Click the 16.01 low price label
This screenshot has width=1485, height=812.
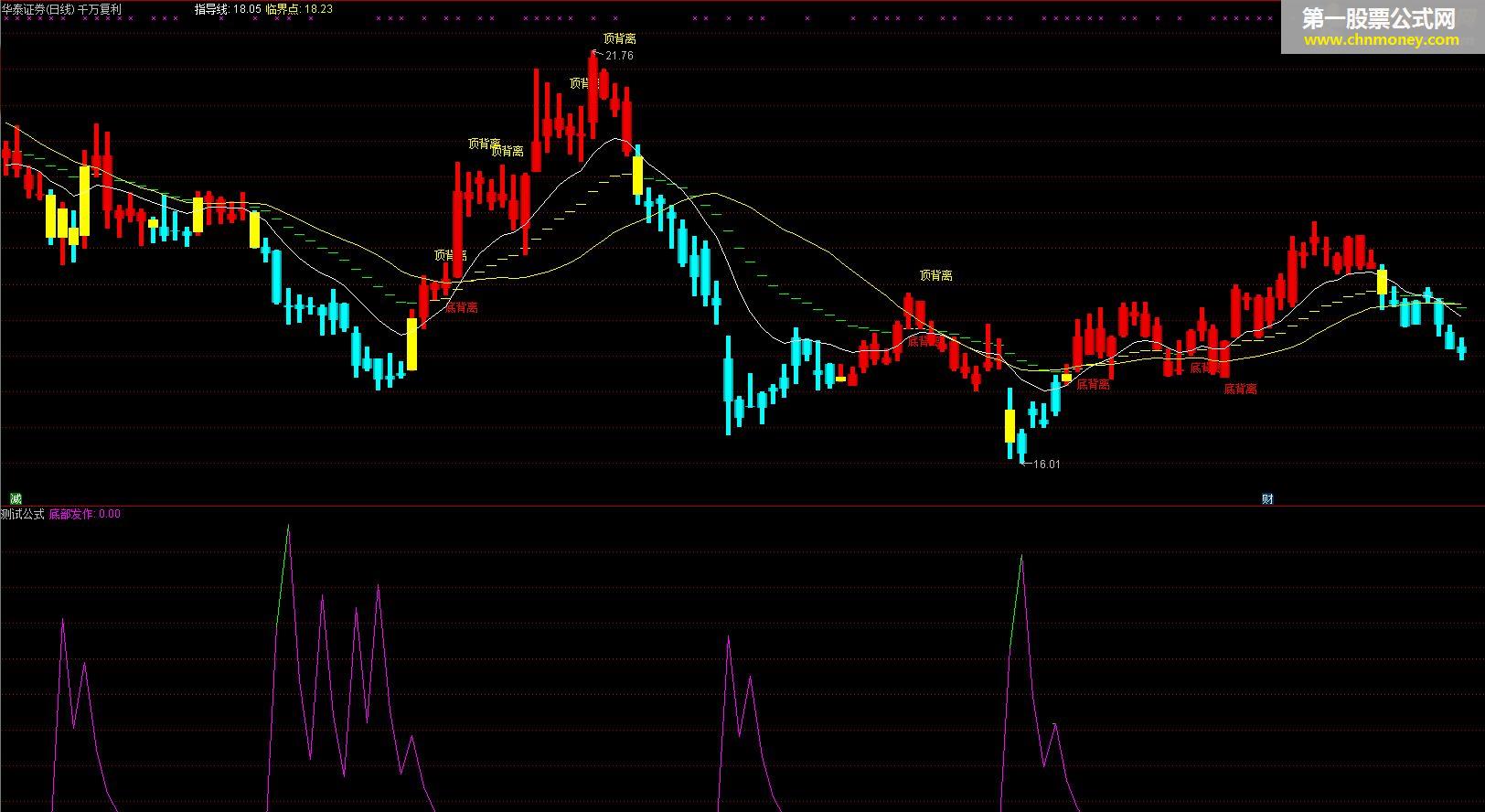tap(1047, 464)
